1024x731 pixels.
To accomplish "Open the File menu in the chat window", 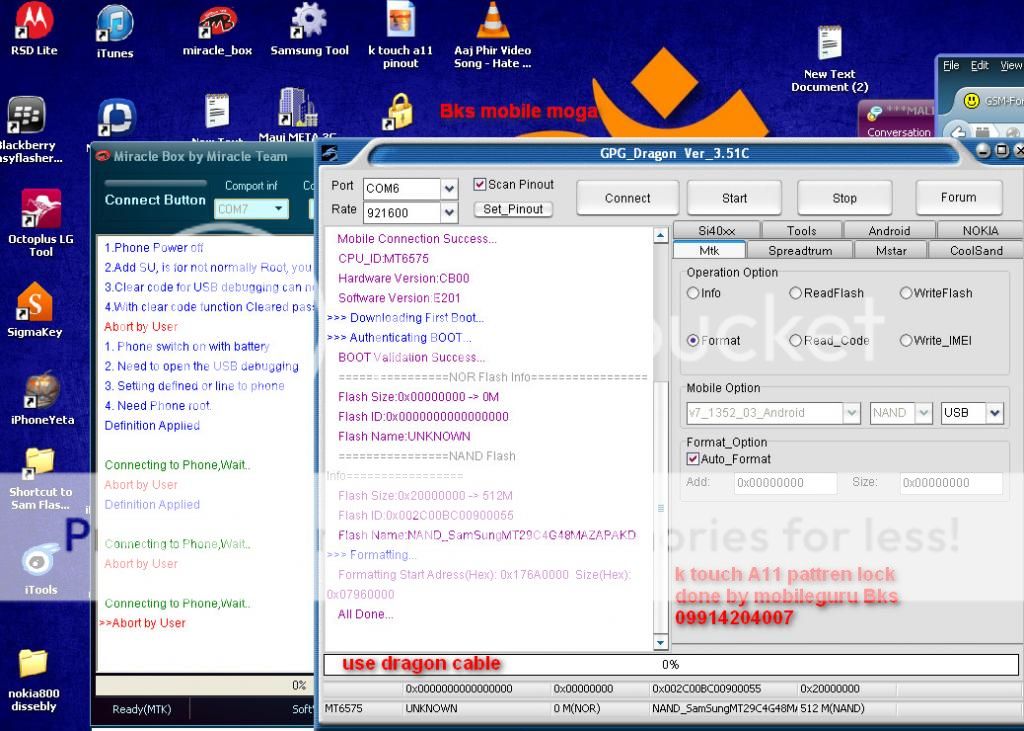I will coord(951,65).
